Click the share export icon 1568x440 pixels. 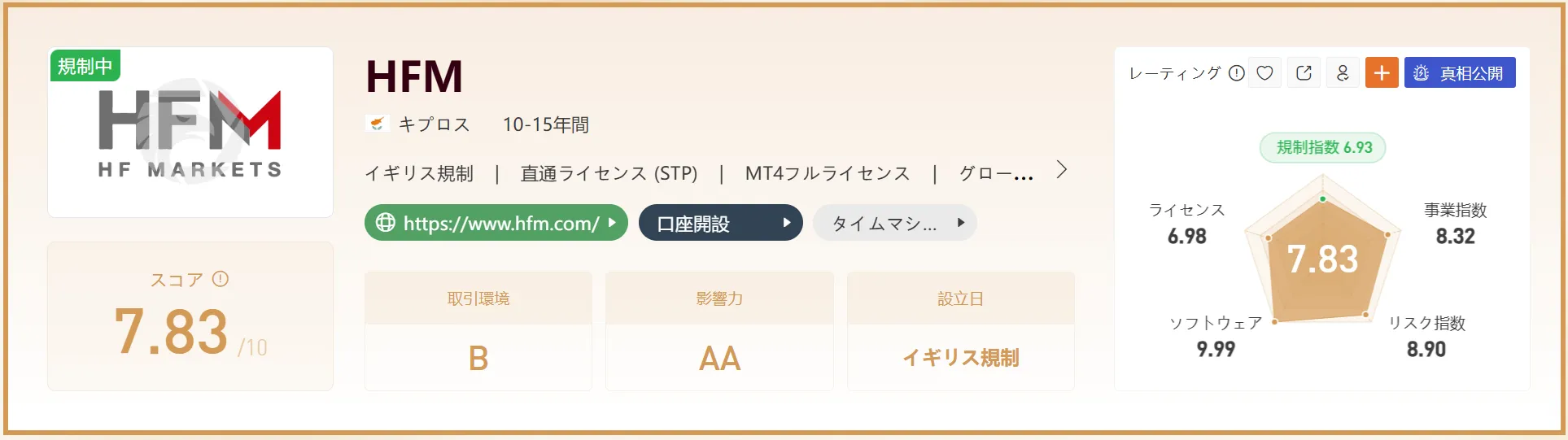pyautogui.click(x=1304, y=72)
